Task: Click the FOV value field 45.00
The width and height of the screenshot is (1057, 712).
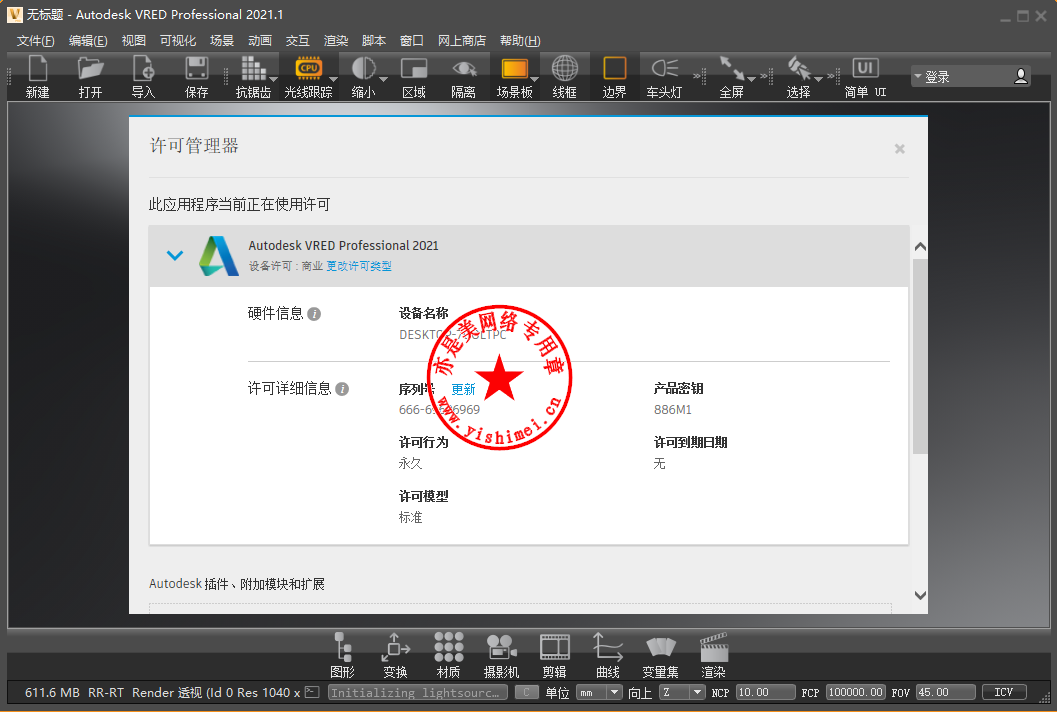Action: pyautogui.click(x=946, y=692)
